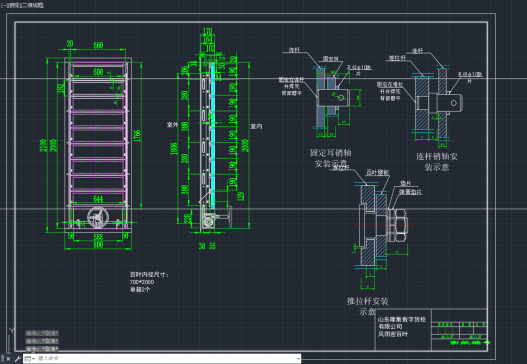Select the 660 dimension text

[x=98, y=45]
